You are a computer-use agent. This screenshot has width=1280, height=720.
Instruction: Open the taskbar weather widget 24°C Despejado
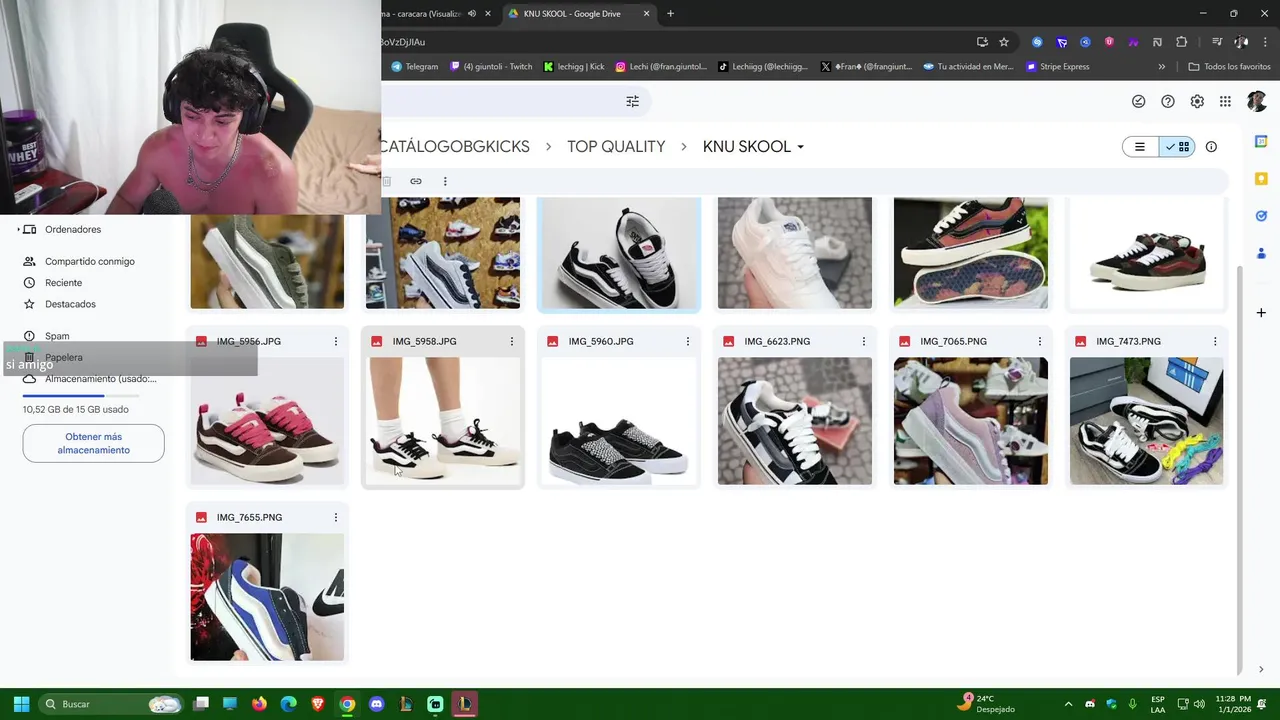985,704
